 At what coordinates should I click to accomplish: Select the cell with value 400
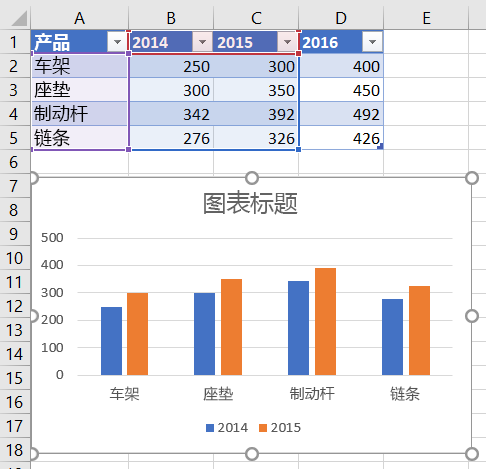coord(341,66)
